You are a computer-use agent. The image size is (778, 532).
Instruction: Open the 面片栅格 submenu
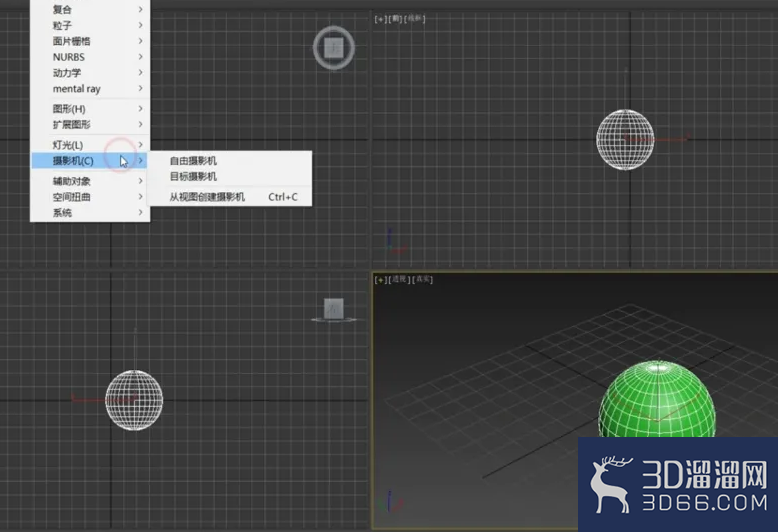[90, 41]
